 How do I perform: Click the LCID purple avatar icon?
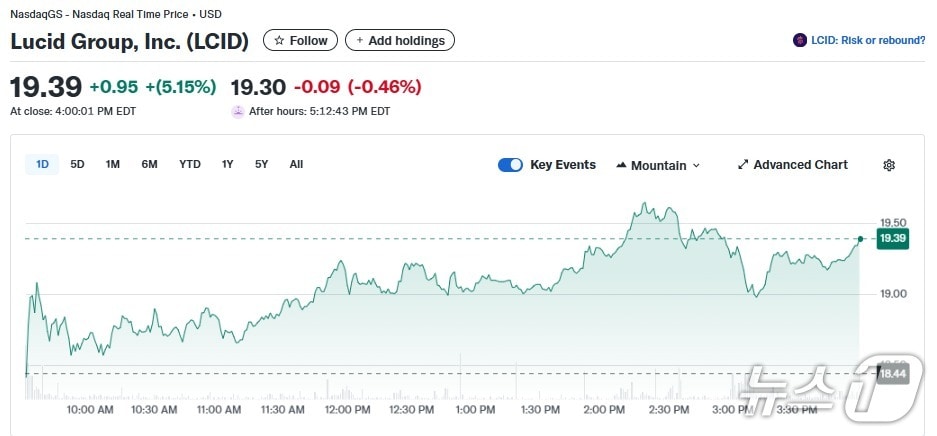[x=799, y=41]
